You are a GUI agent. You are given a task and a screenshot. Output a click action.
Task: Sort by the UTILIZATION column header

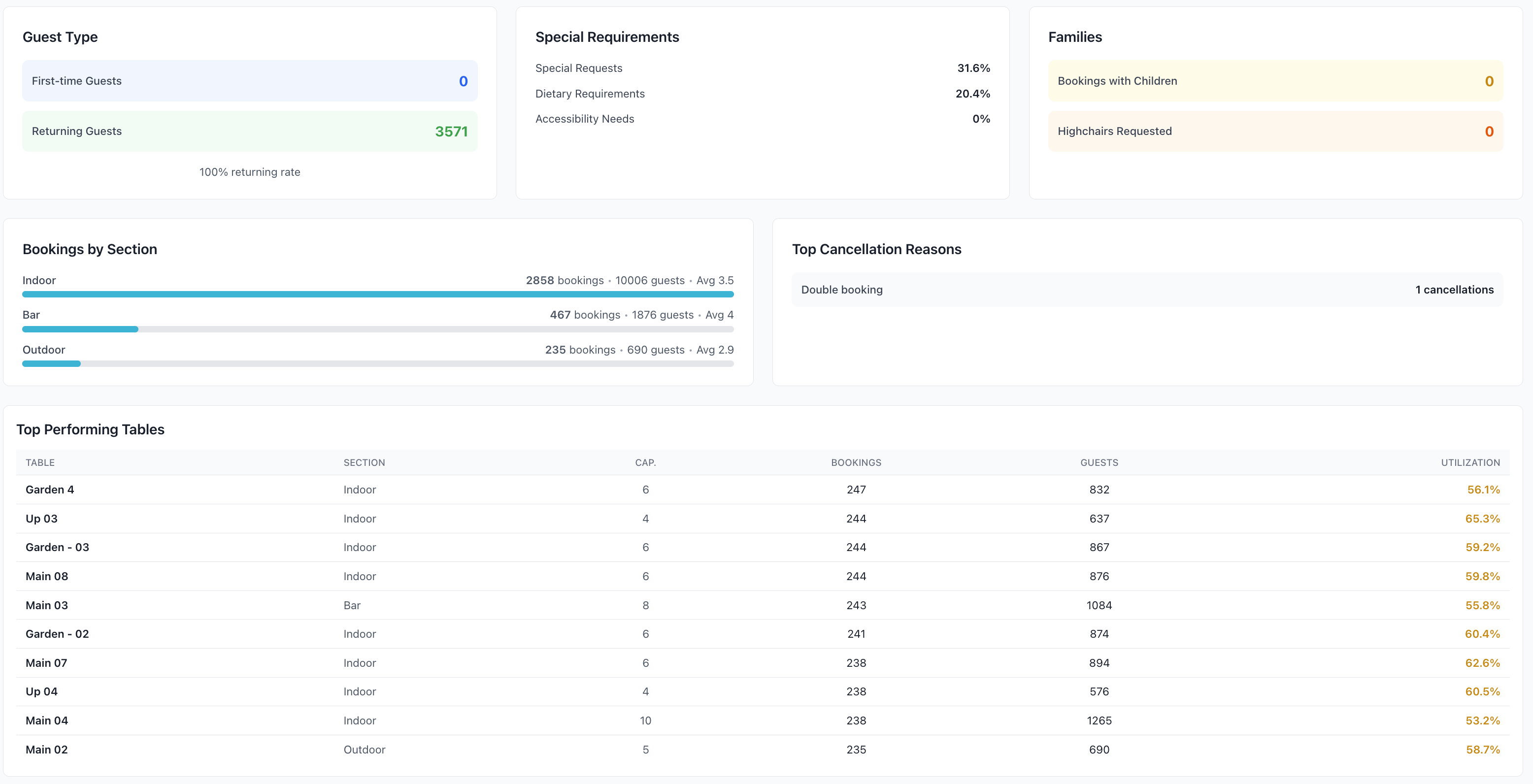point(1470,462)
